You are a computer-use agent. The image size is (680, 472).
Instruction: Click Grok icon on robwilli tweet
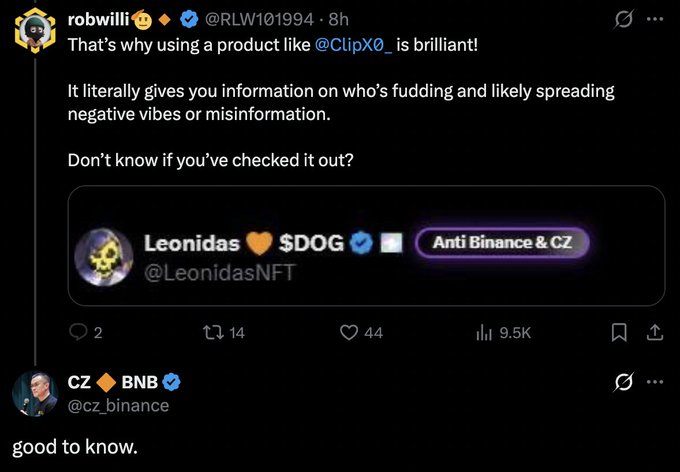tap(623, 19)
